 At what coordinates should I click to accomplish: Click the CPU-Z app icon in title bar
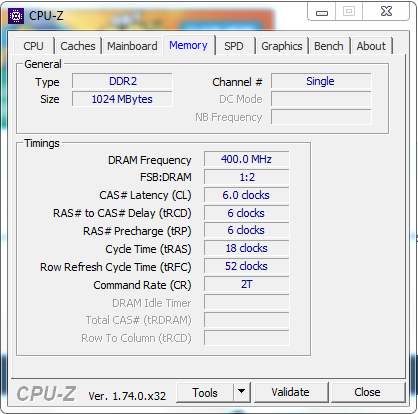pyautogui.click(x=16, y=16)
